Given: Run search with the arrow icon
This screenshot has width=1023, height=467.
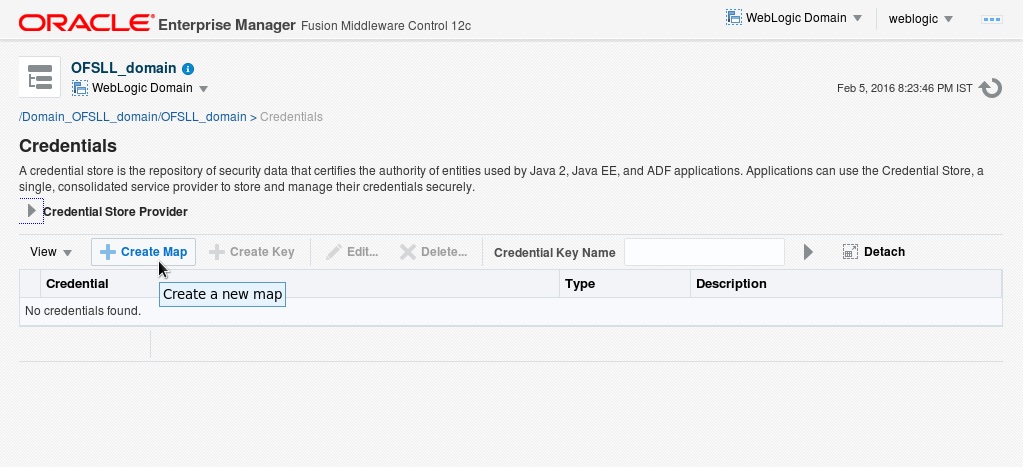Looking at the screenshot, I should click(808, 252).
